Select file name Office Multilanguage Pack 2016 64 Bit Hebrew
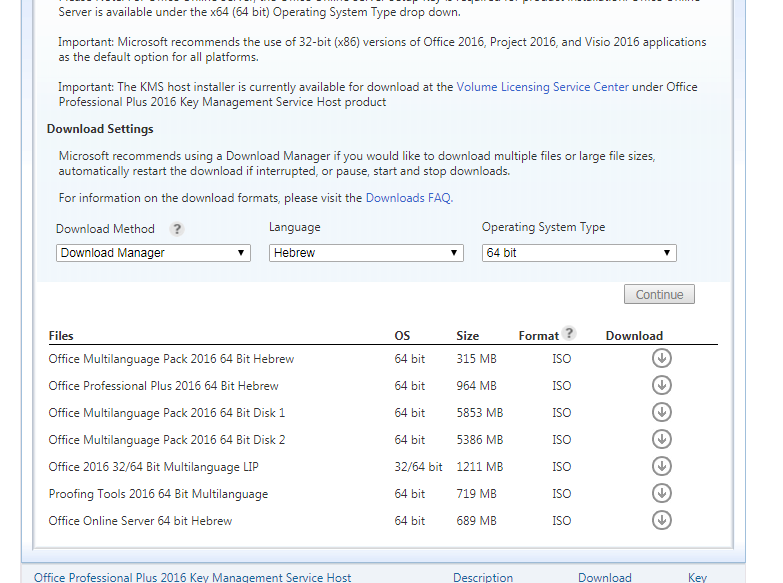 (171, 359)
